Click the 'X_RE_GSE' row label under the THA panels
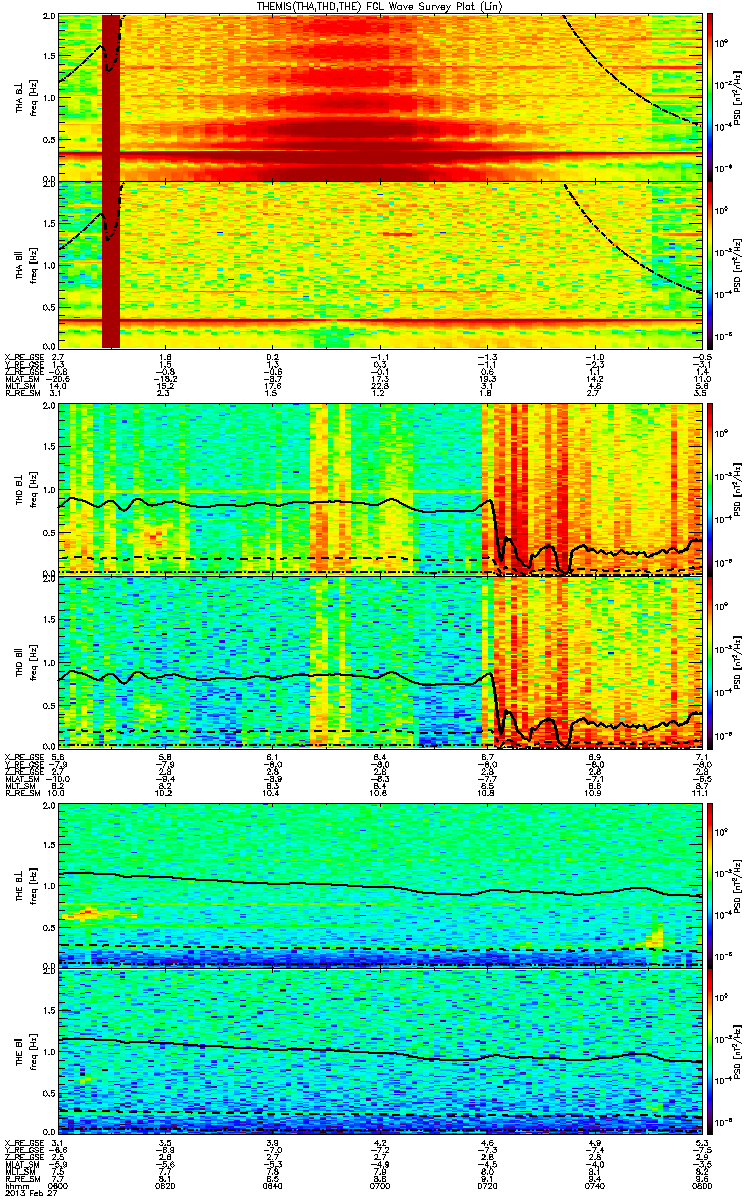This screenshot has height=1200, width=750. [x=23, y=356]
